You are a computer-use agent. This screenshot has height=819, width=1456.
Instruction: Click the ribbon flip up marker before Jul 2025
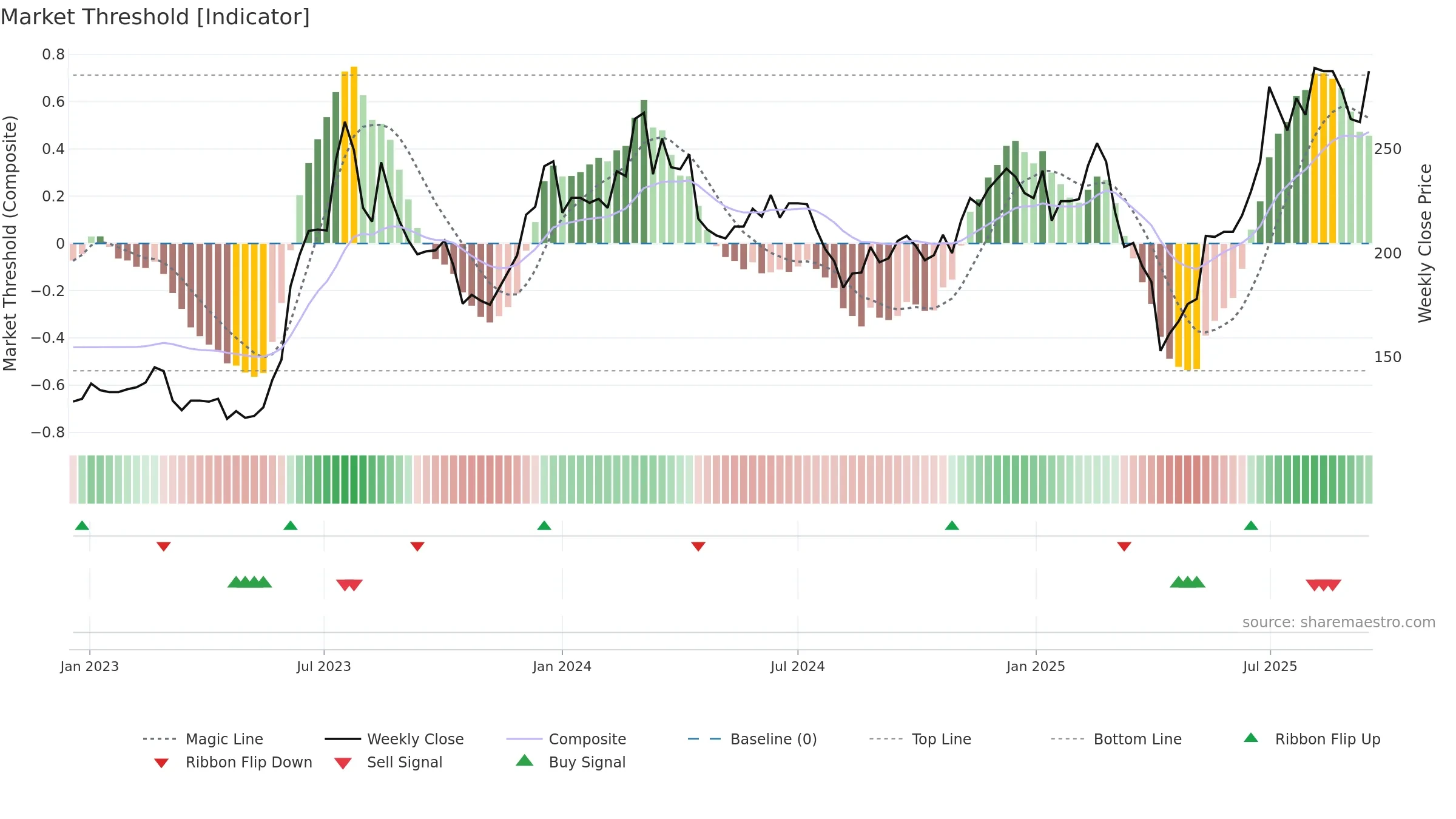pyautogui.click(x=1251, y=525)
